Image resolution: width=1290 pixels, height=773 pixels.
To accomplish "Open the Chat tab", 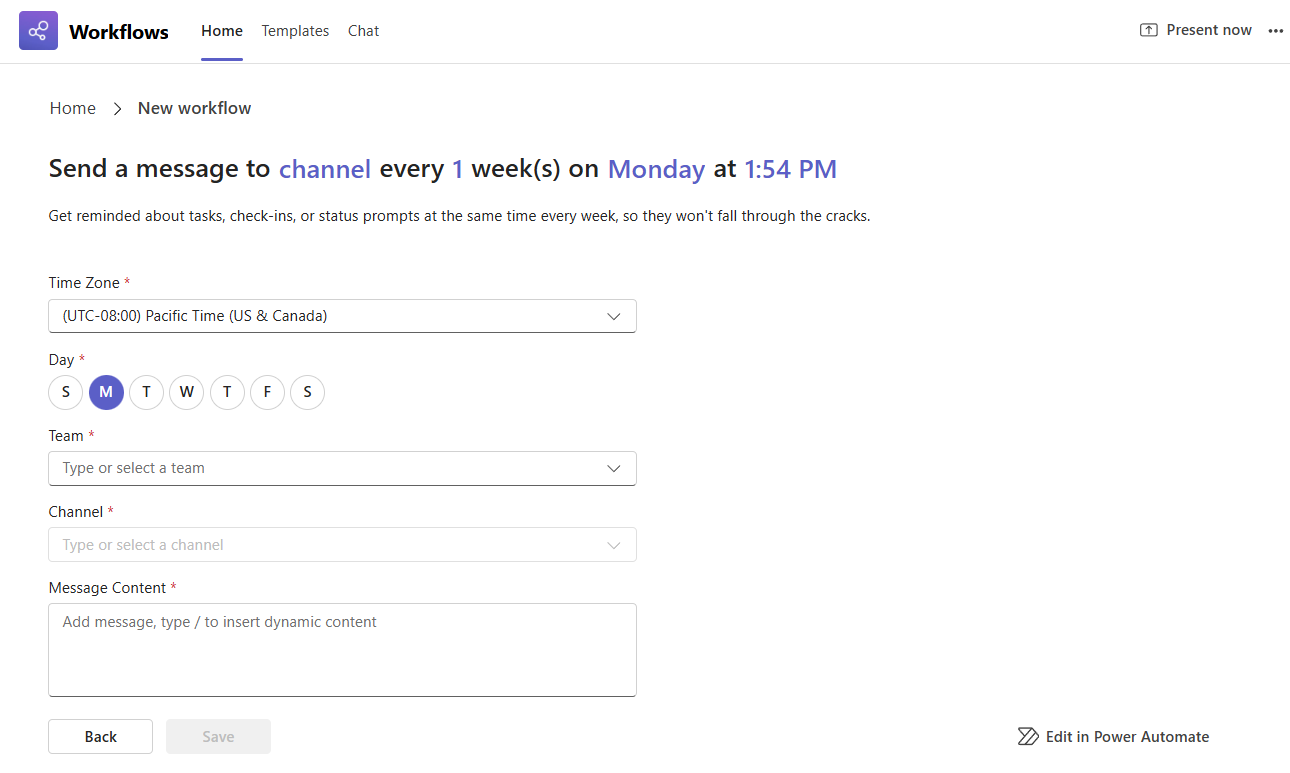I will pyautogui.click(x=363, y=31).
